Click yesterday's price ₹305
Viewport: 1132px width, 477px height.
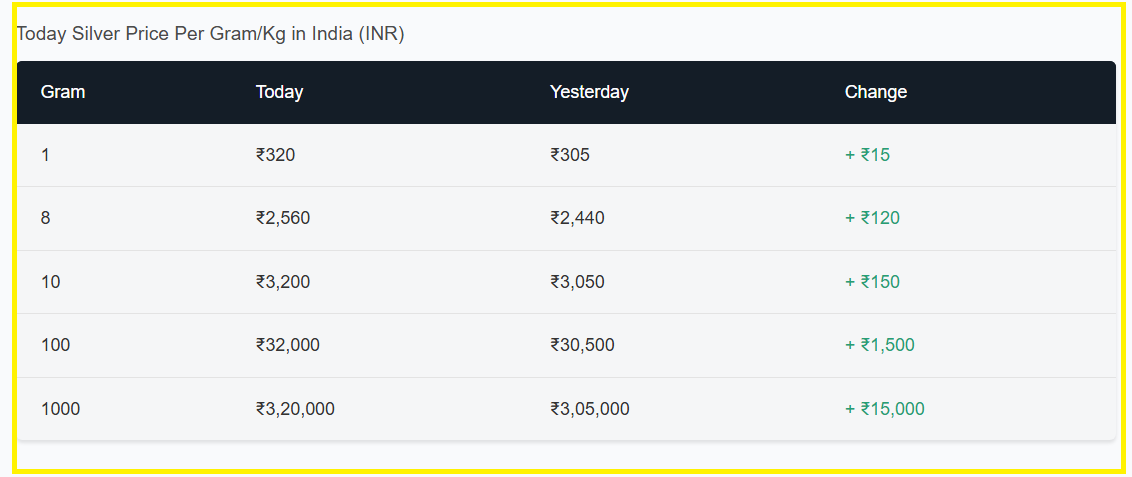tap(570, 155)
